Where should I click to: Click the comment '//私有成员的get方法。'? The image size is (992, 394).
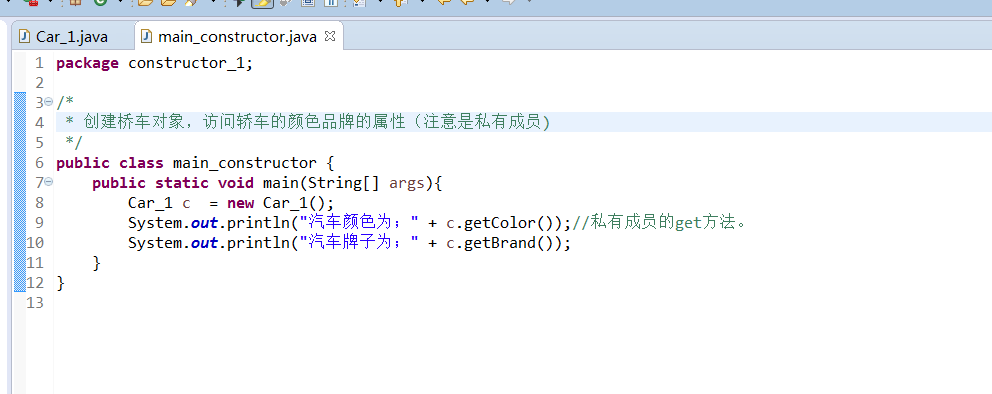[660, 223]
